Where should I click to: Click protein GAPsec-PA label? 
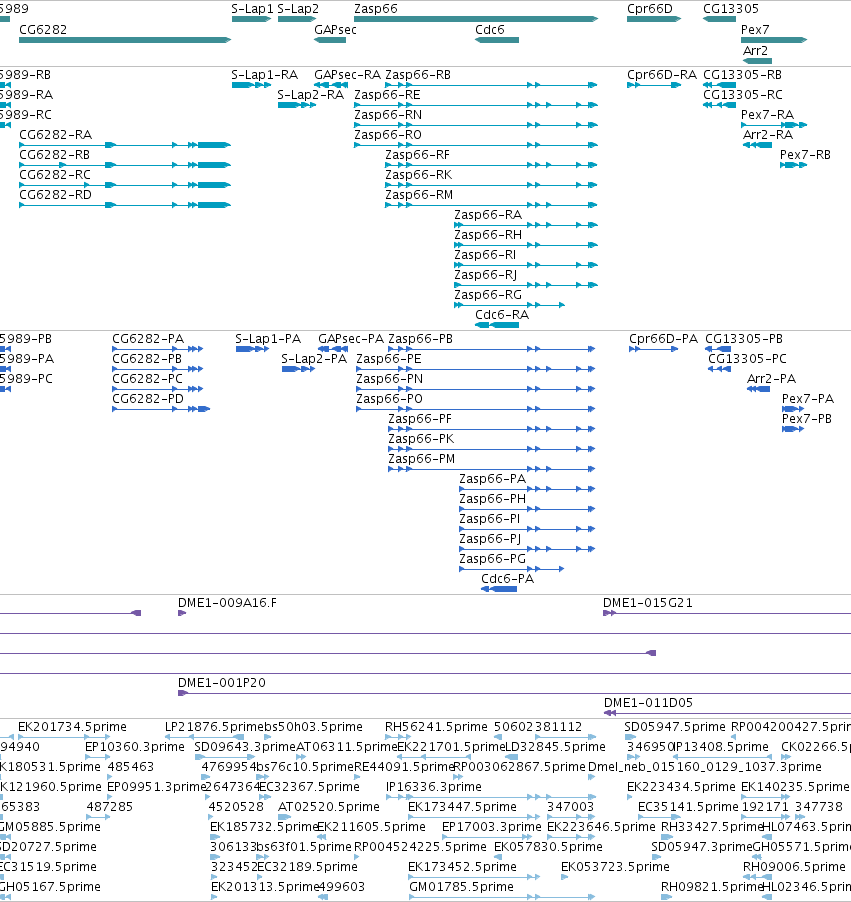(351, 339)
